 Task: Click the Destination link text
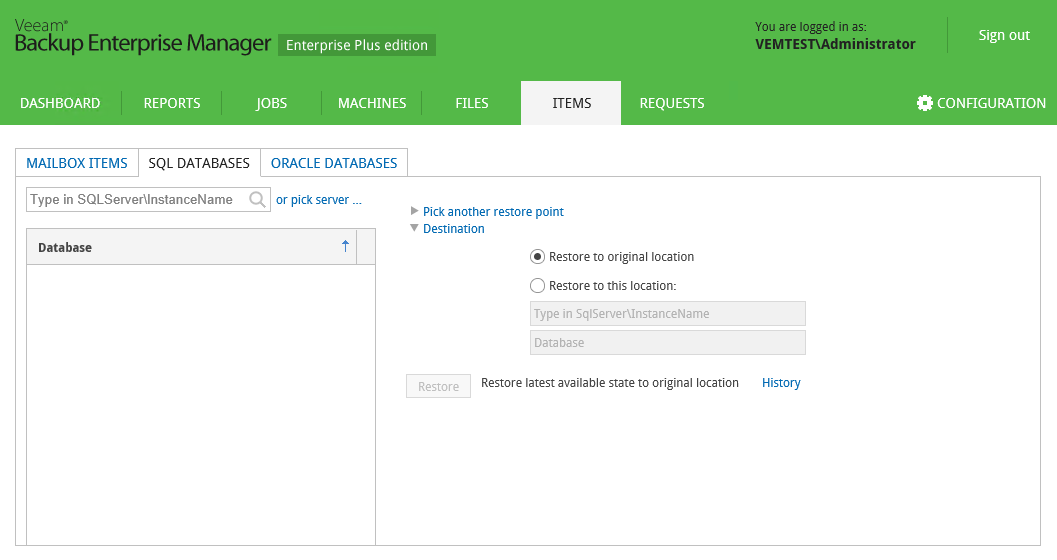(454, 228)
